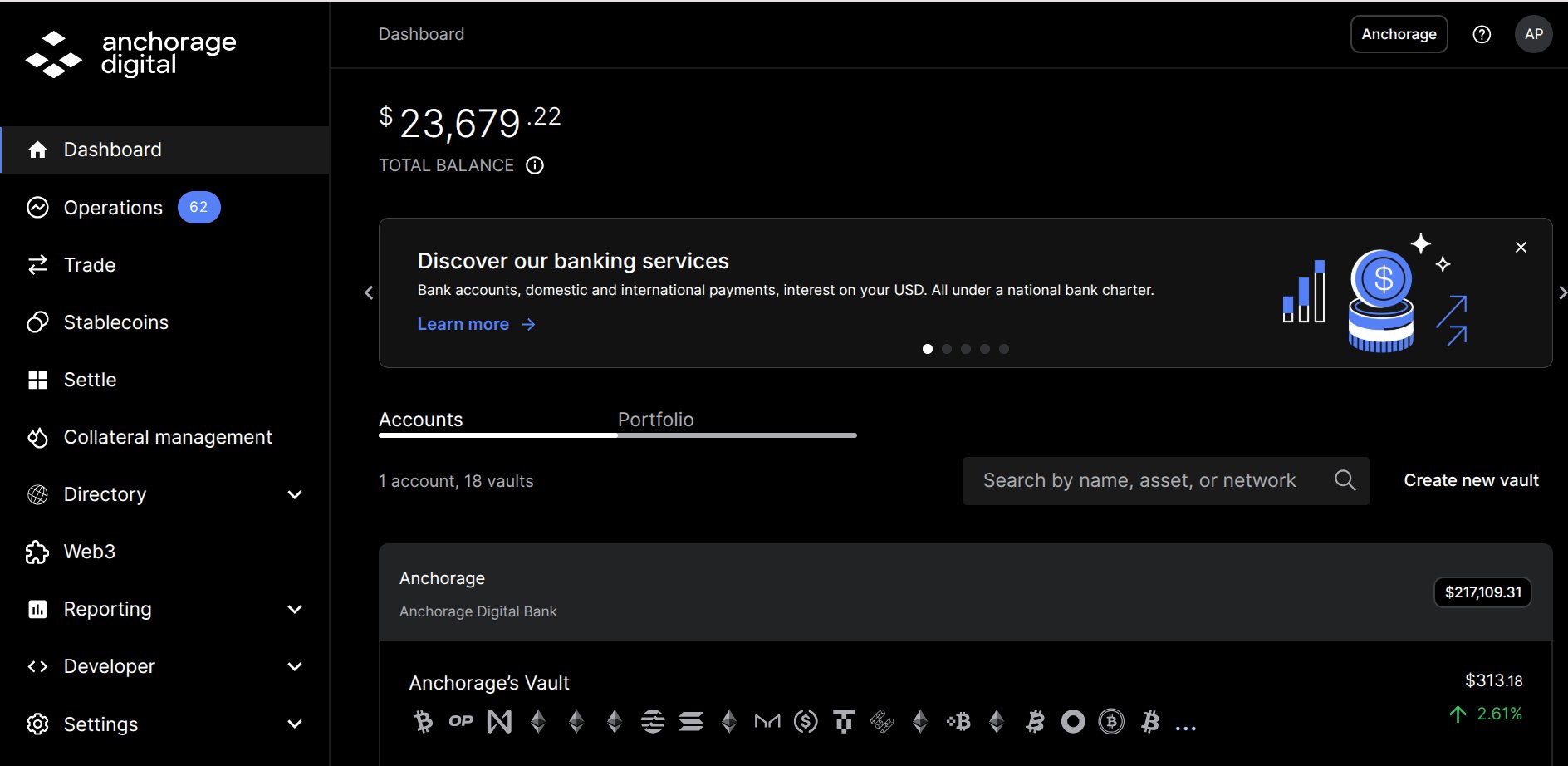Image resolution: width=1568 pixels, height=766 pixels.
Task: Show more assets via ellipsis
Action: click(1186, 728)
